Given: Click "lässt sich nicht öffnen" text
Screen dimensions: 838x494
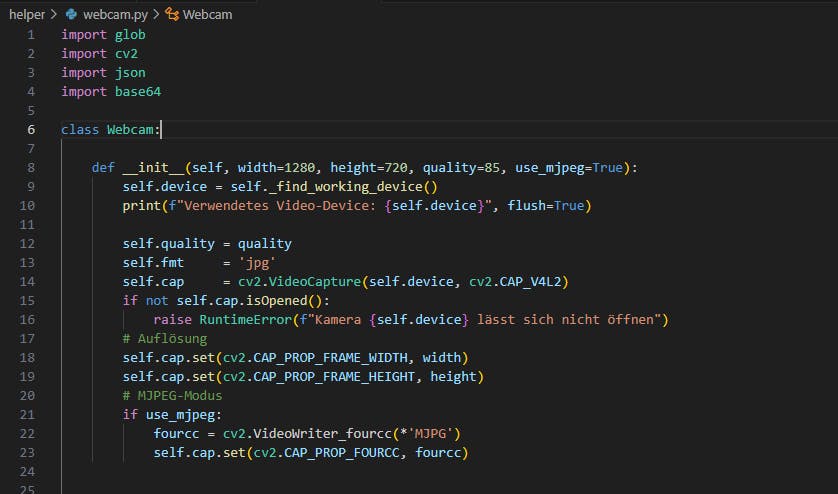Looking at the screenshot, I should click(565, 320).
